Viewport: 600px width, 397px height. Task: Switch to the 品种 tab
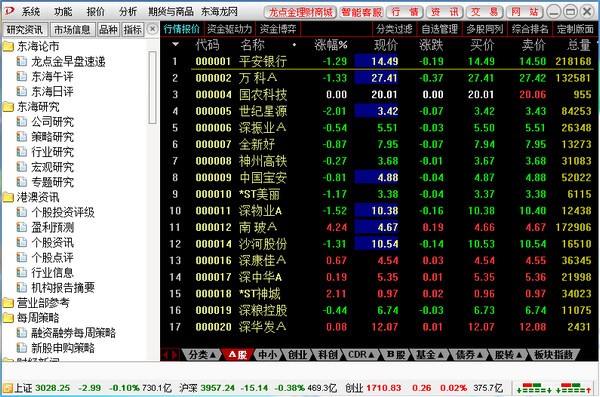click(108, 29)
